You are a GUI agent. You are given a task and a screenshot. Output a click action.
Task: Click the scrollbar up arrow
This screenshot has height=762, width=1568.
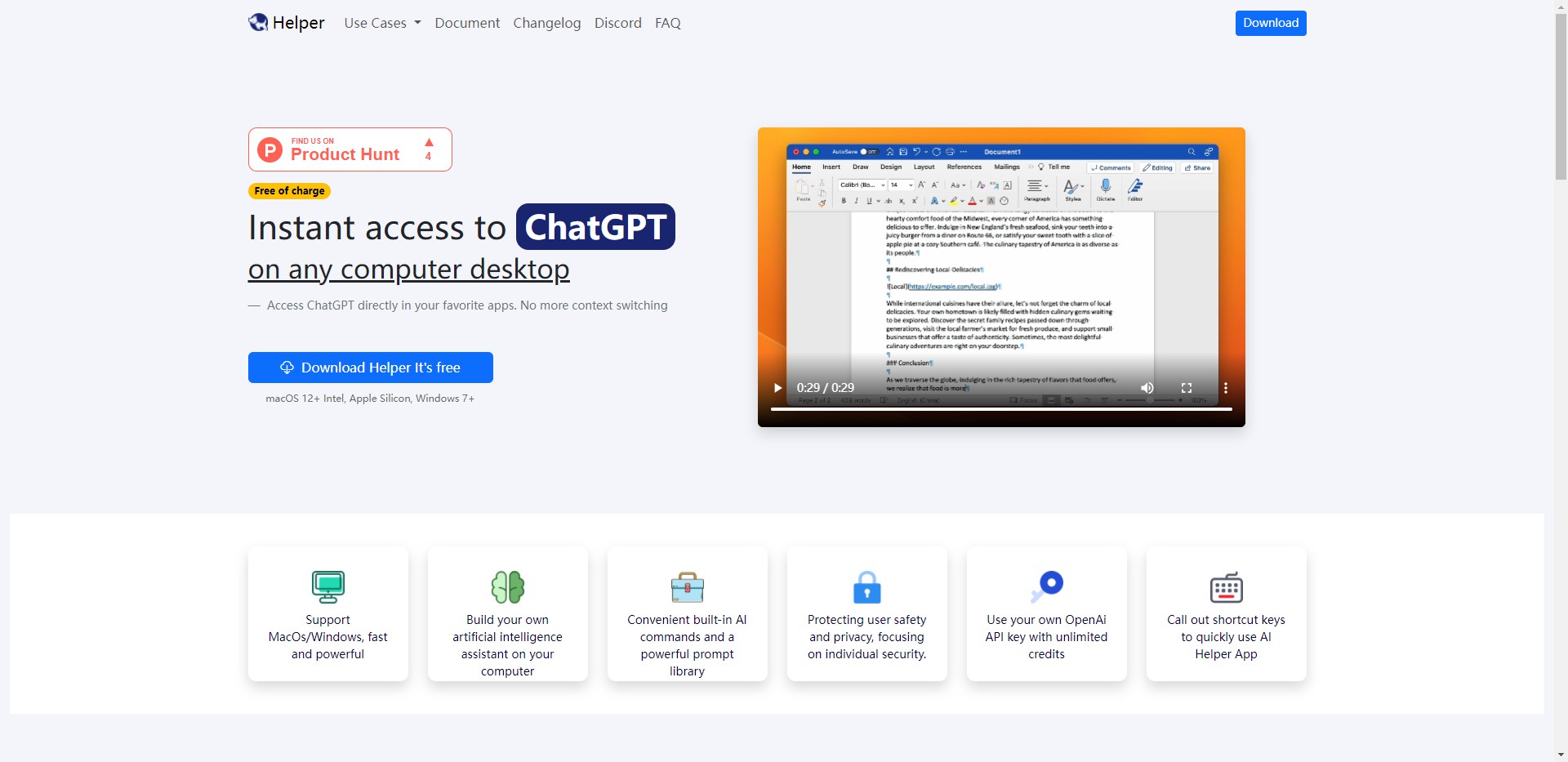pyautogui.click(x=1561, y=7)
